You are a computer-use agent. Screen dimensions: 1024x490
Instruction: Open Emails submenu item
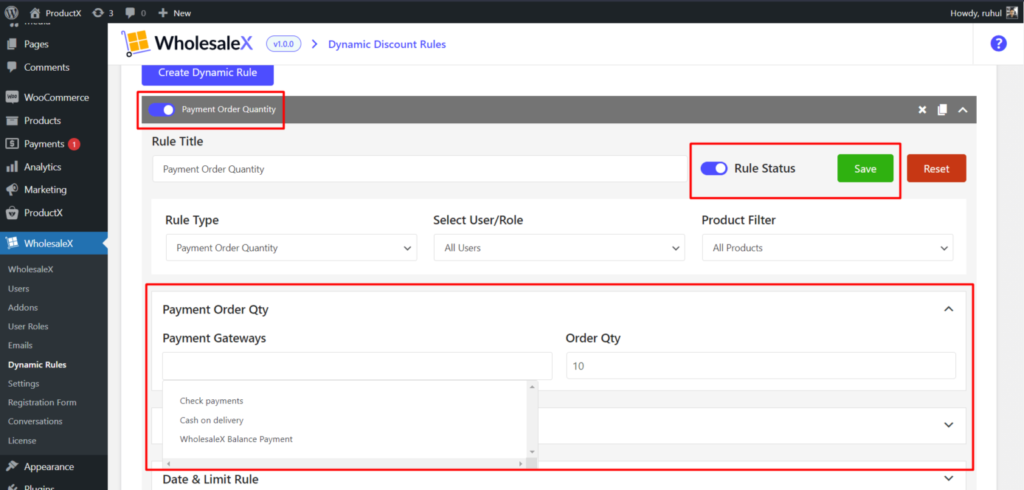point(20,345)
